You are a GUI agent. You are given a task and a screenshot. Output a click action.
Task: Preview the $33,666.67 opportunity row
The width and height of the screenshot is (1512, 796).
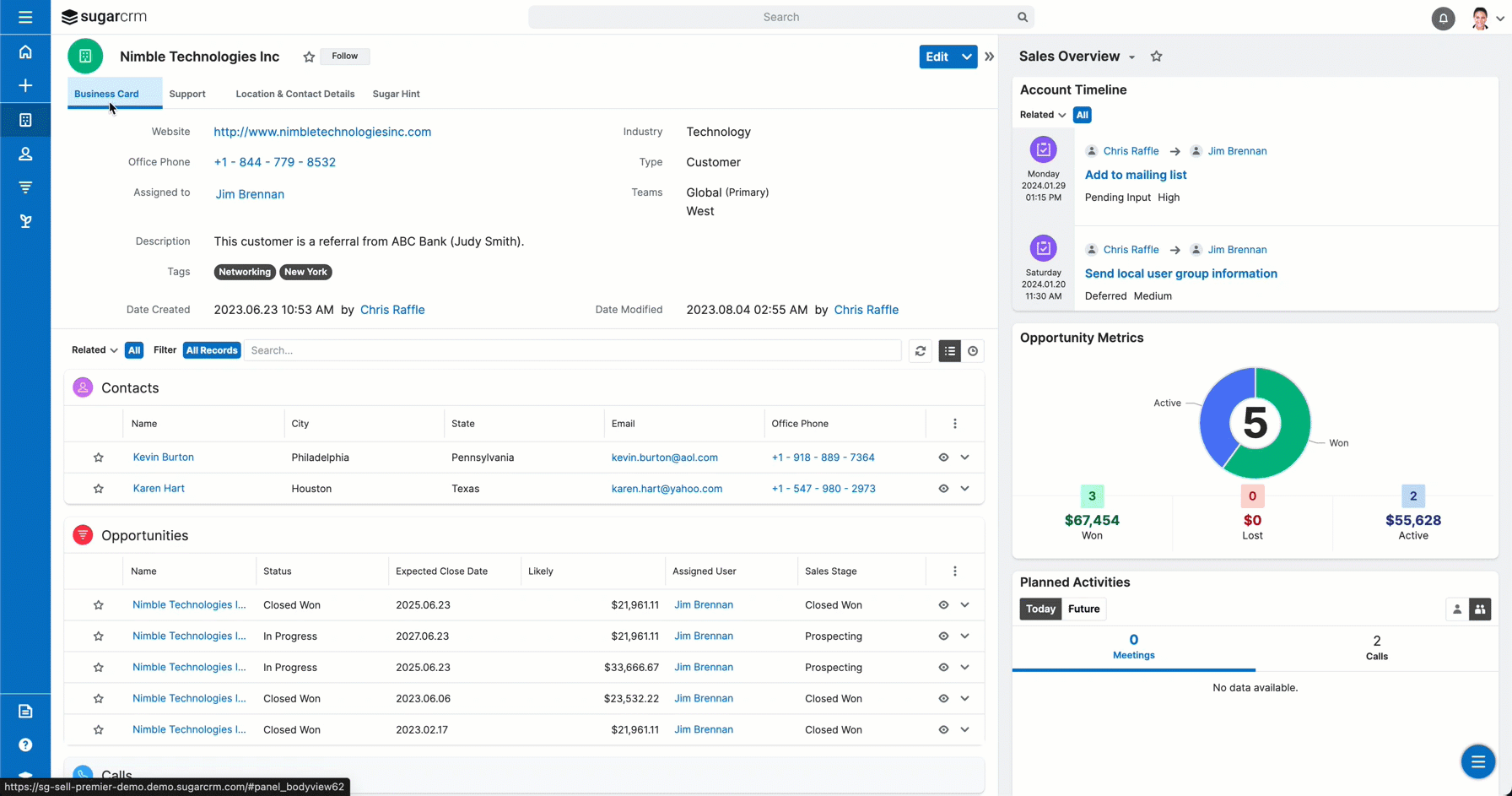(x=943, y=668)
